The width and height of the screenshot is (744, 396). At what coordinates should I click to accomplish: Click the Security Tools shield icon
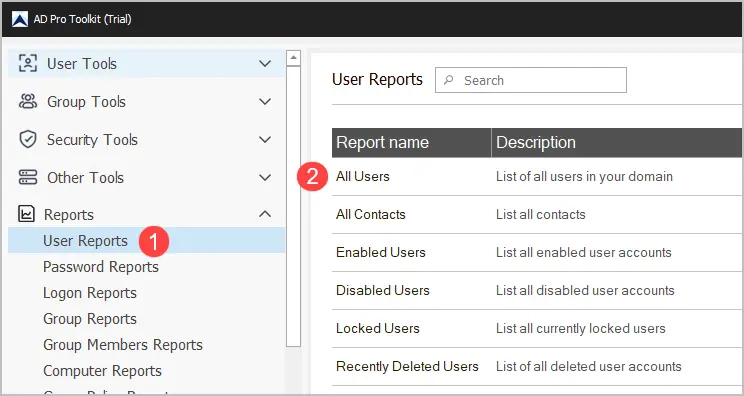point(28,139)
